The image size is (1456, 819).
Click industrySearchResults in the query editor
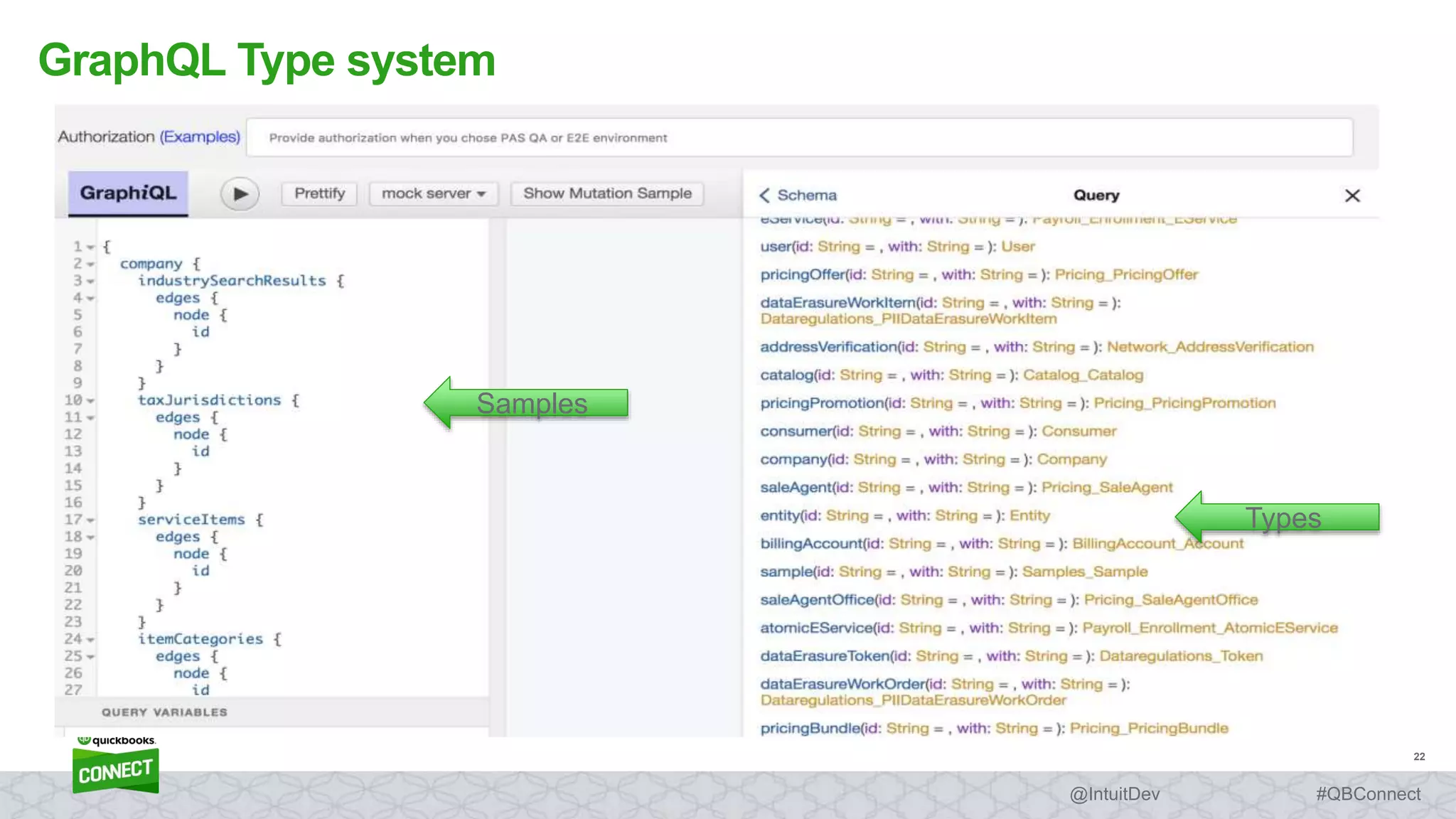click(x=232, y=281)
